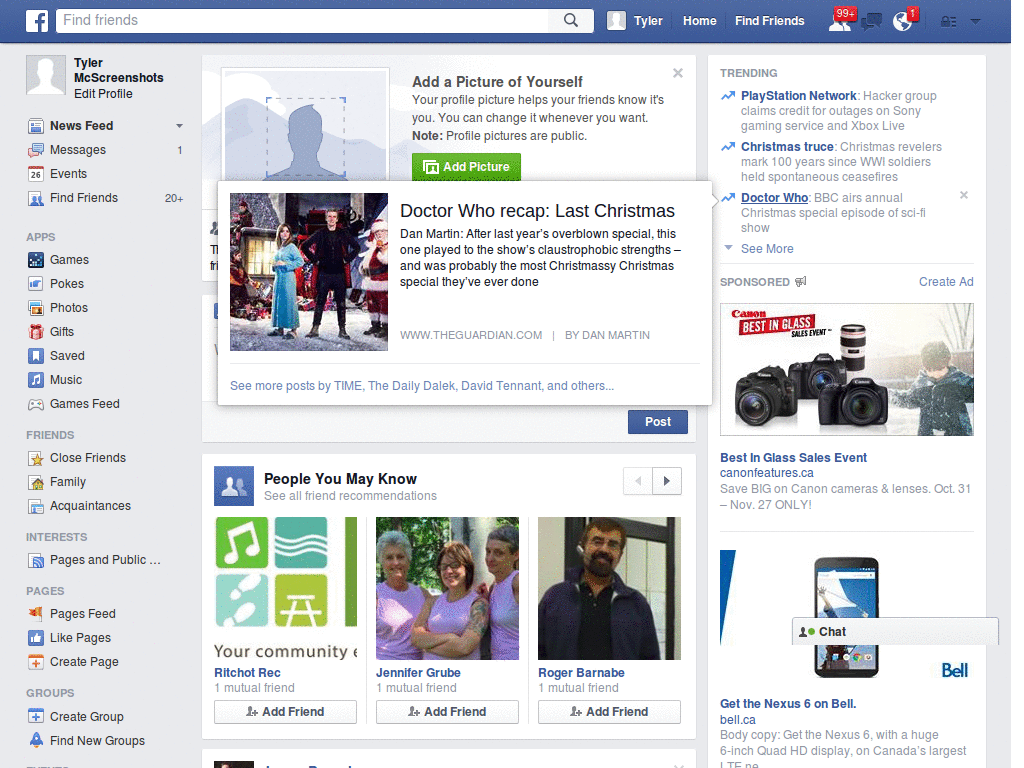The height and width of the screenshot is (768, 1024).
Task: Open Get the Nexus 6 on Bell link
Action: point(788,704)
